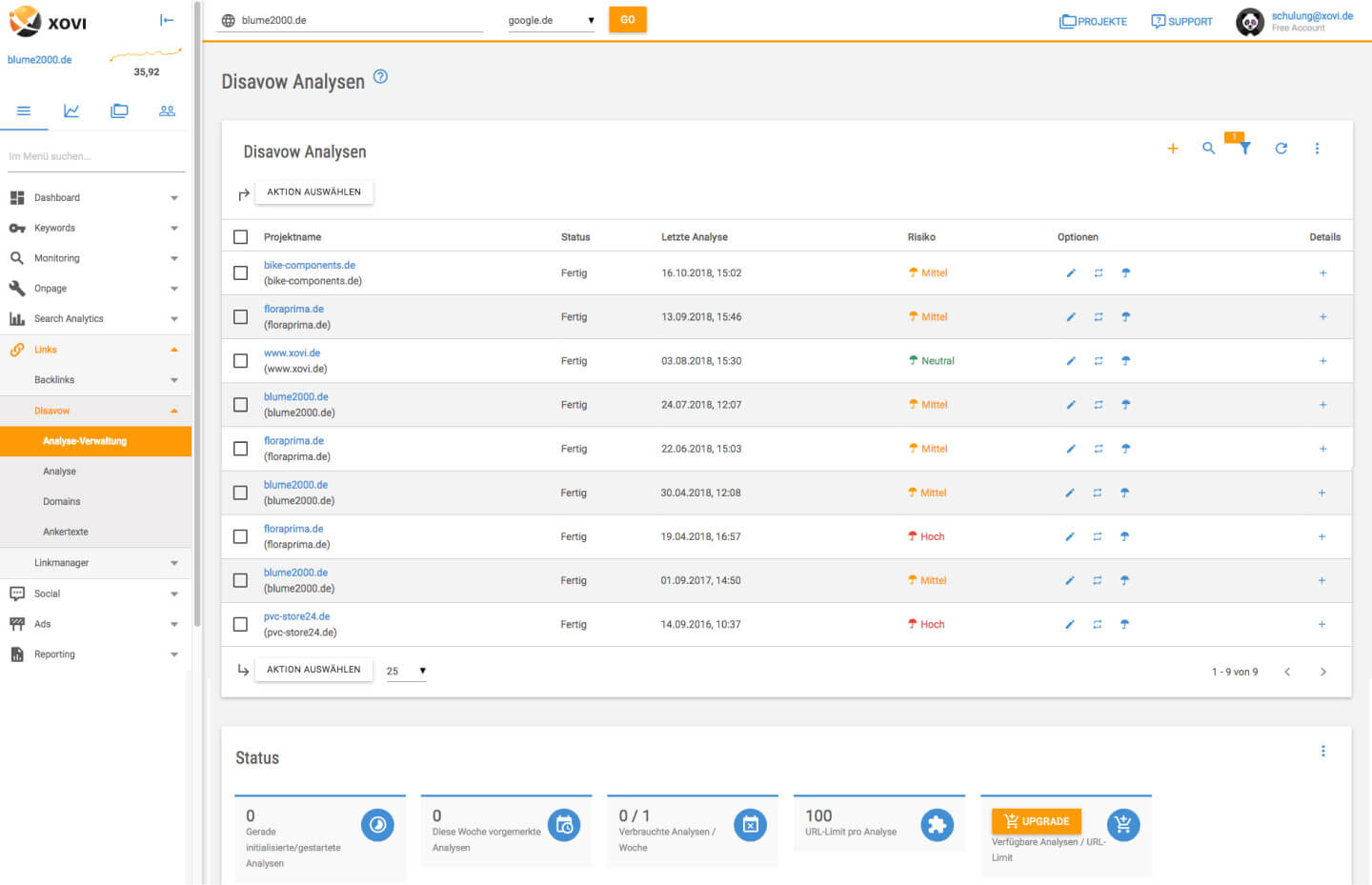
Task: Expand the Search Analytics menu section
Action: point(95,319)
